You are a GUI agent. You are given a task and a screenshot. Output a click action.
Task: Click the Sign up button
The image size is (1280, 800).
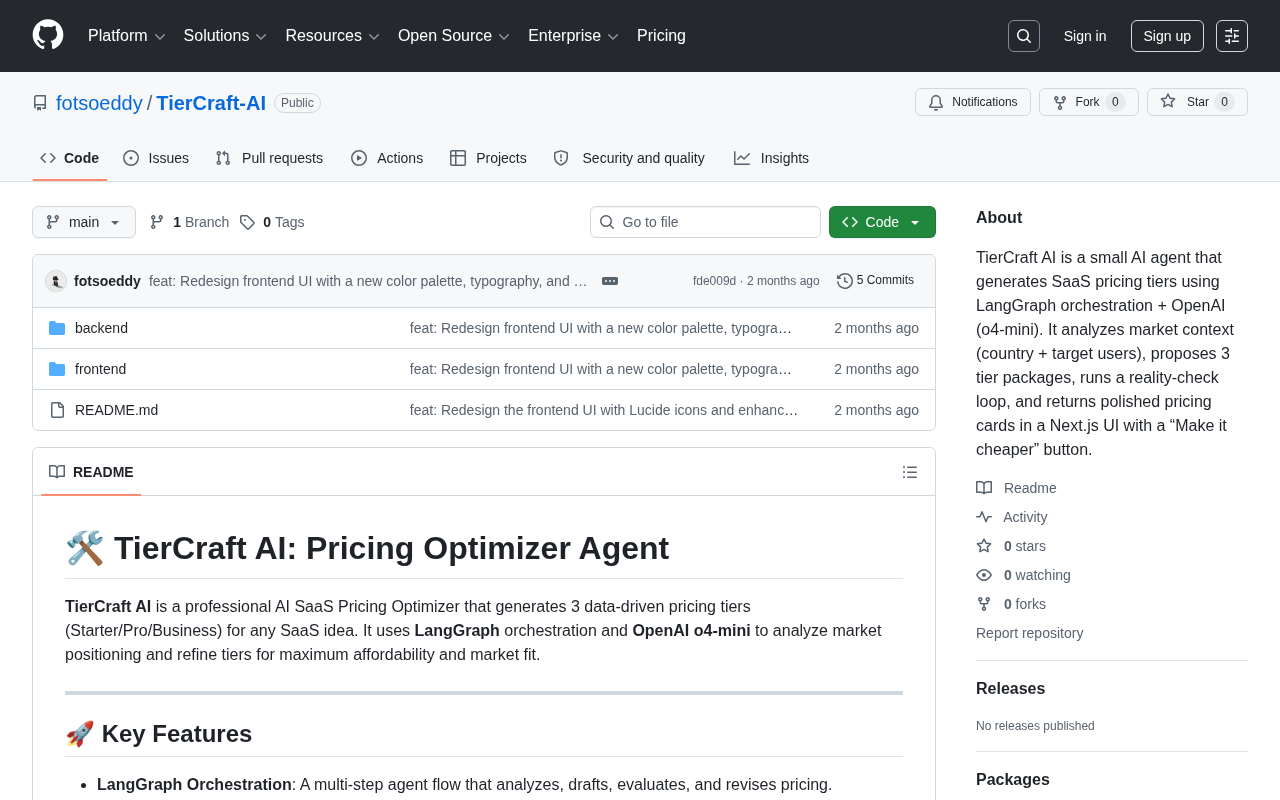(1167, 36)
